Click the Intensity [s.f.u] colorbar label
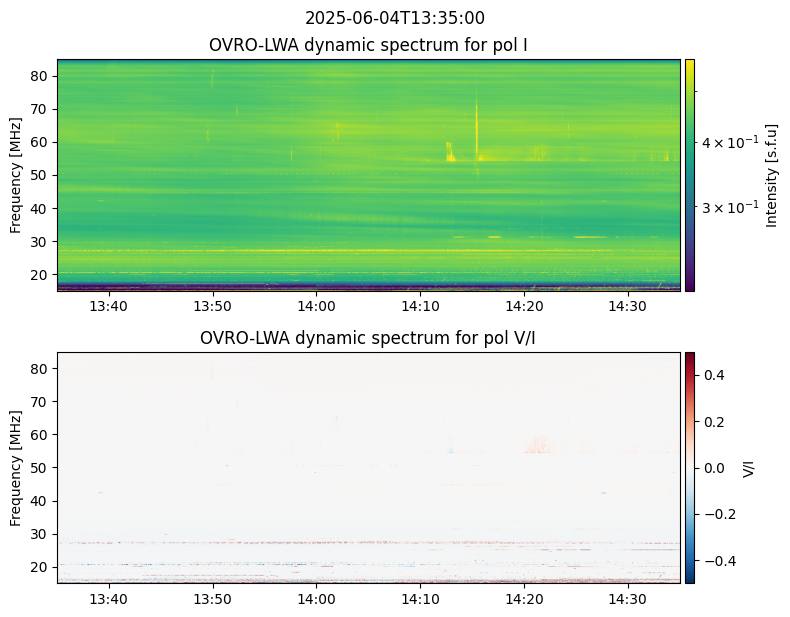This screenshot has height=617, width=790. [x=772, y=175]
